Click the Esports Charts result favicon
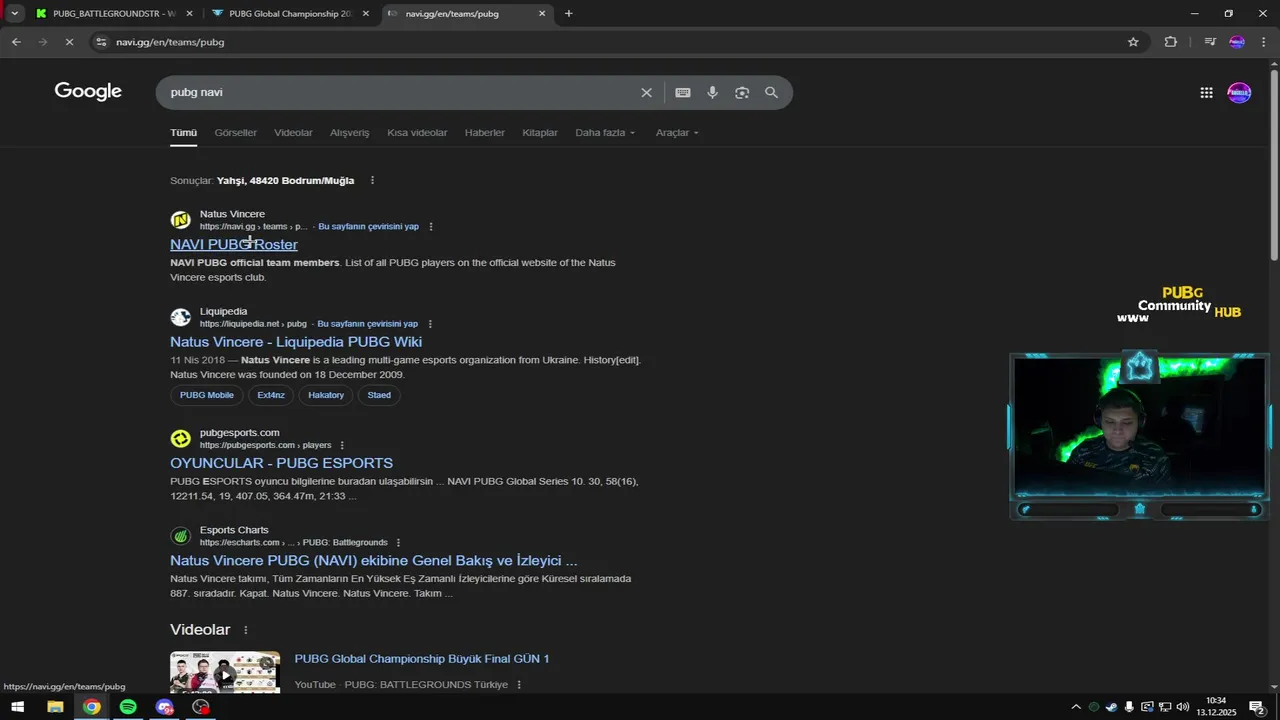 pos(181,536)
